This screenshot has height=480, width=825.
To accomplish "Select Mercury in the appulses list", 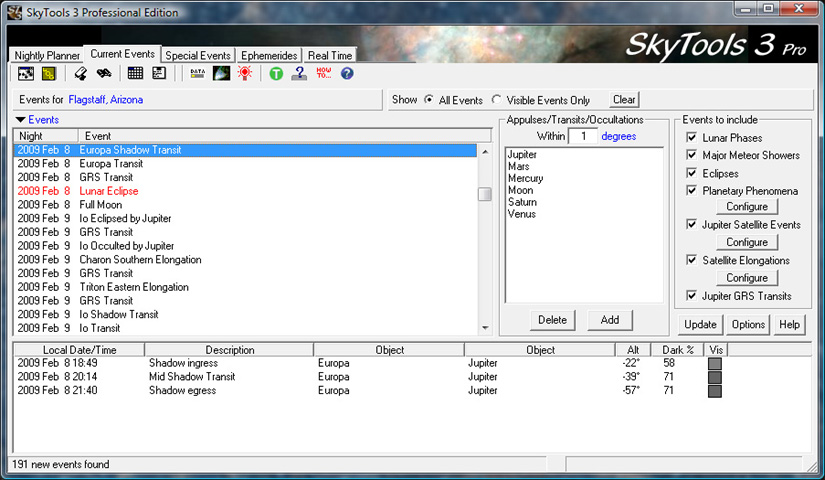I will pos(525,178).
